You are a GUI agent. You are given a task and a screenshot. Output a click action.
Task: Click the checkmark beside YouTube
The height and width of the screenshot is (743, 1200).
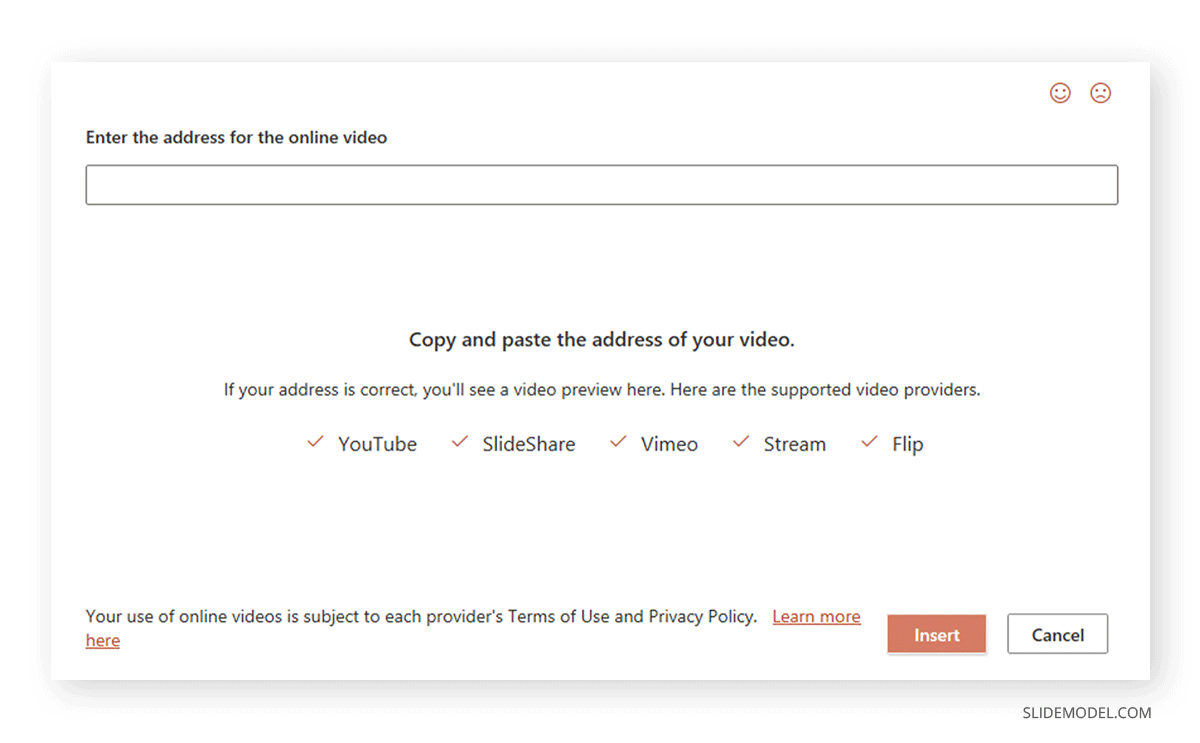click(315, 442)
